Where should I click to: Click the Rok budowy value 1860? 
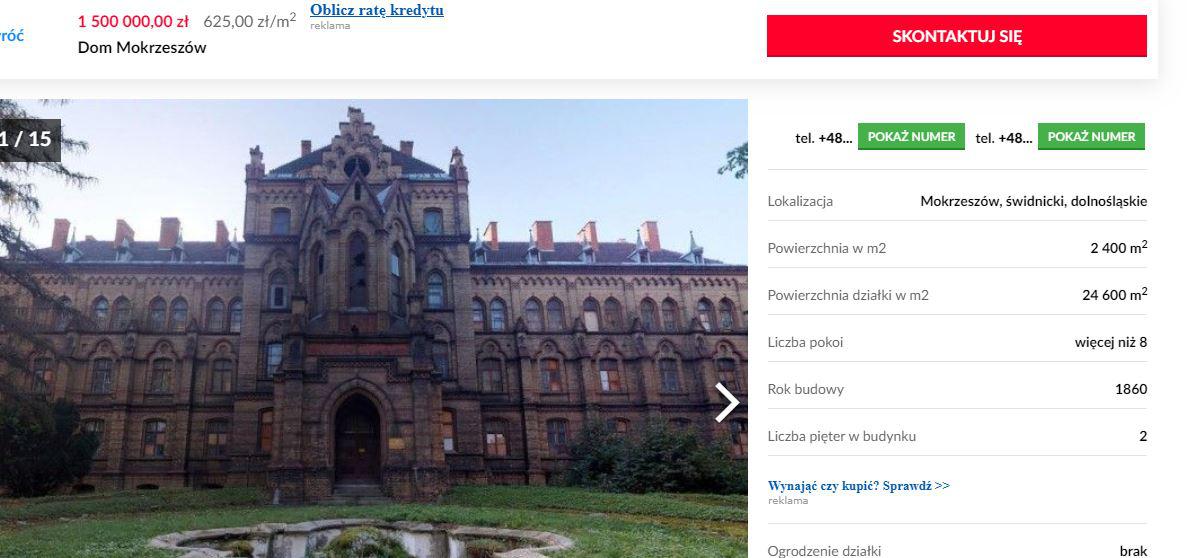[1131, 389]
